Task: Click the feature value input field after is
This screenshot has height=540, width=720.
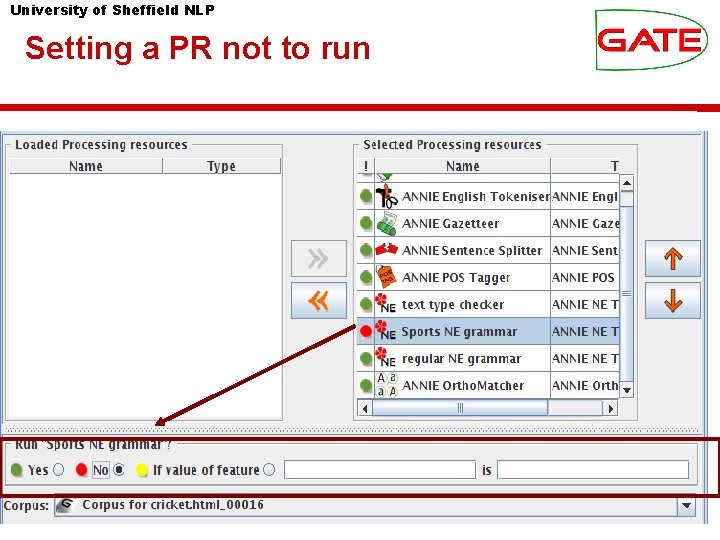Action: (593, 470)
